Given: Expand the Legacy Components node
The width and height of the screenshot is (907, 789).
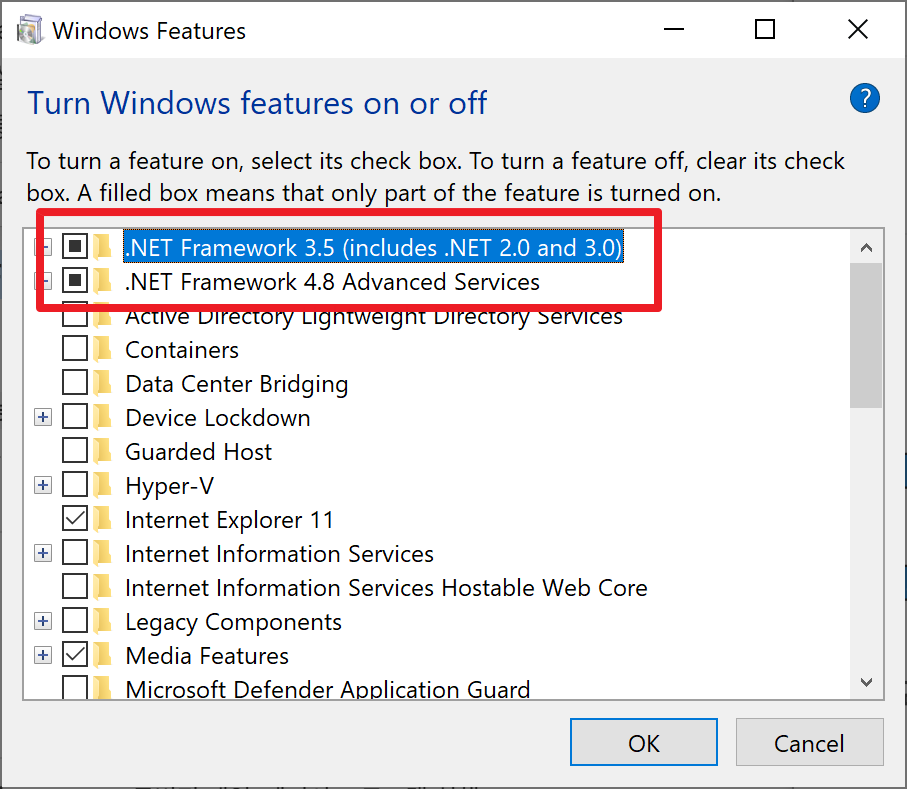Looking at the screenshot, I should pos(42,621).
